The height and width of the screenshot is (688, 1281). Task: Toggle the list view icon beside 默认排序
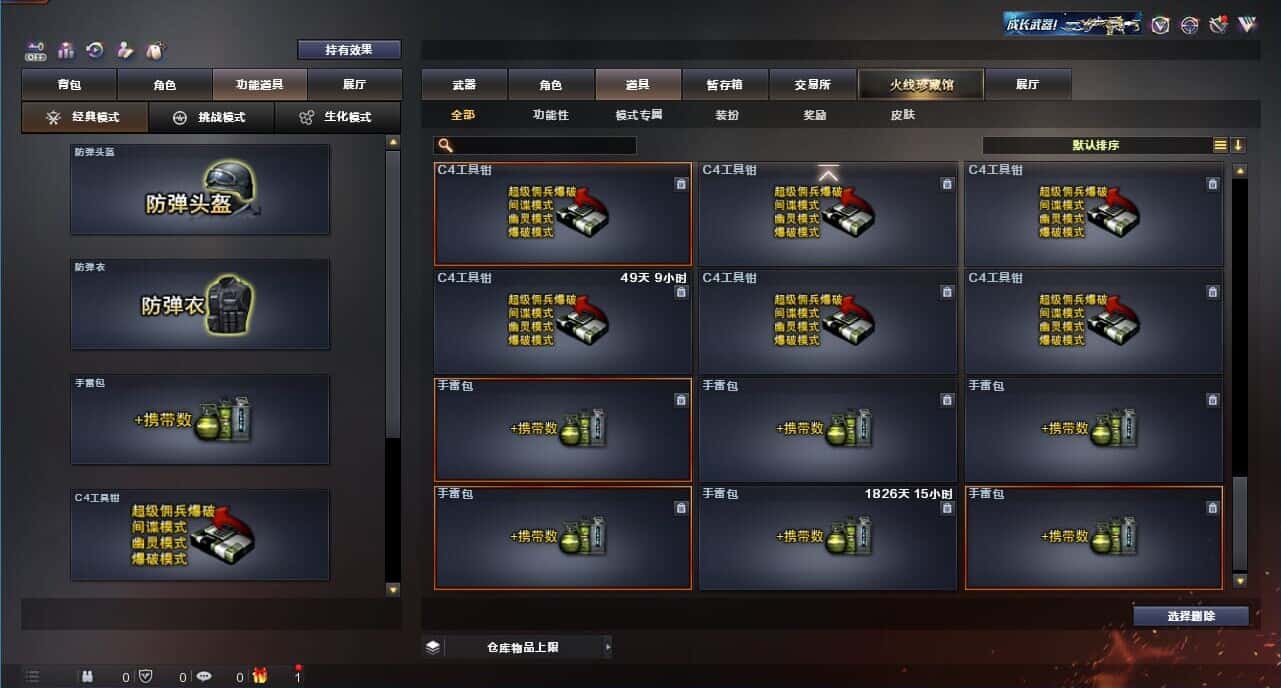(x=1220, y=145)
